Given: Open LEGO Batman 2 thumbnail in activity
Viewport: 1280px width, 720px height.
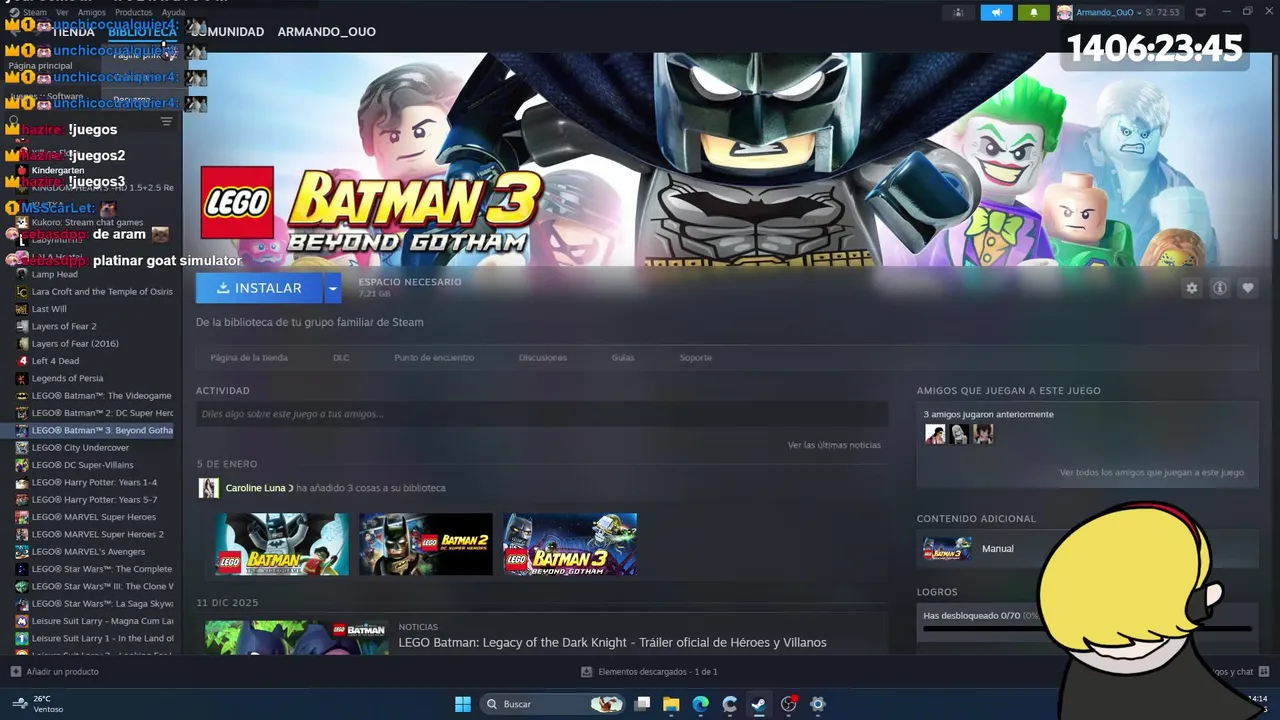Looking at the screenshot, I should tap(426, 544).
